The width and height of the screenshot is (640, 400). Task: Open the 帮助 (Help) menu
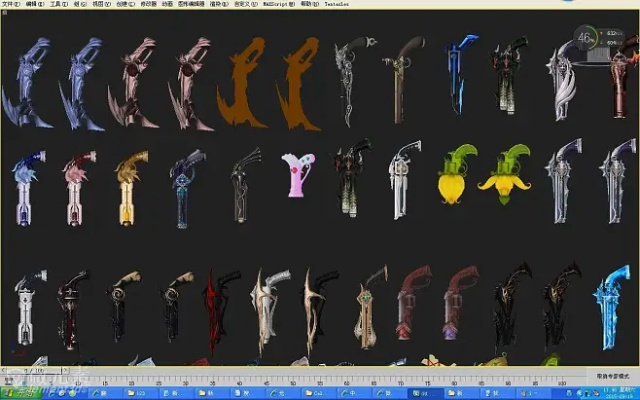[x=307, y=4]
